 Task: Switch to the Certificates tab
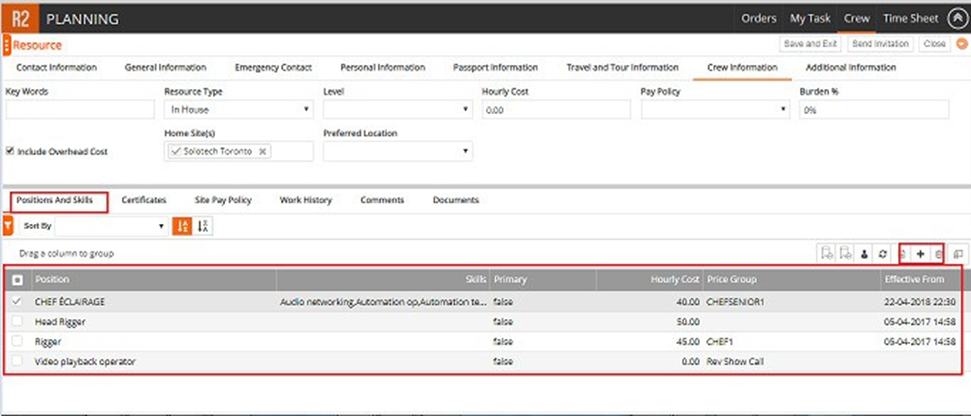[x=144, y=200]
